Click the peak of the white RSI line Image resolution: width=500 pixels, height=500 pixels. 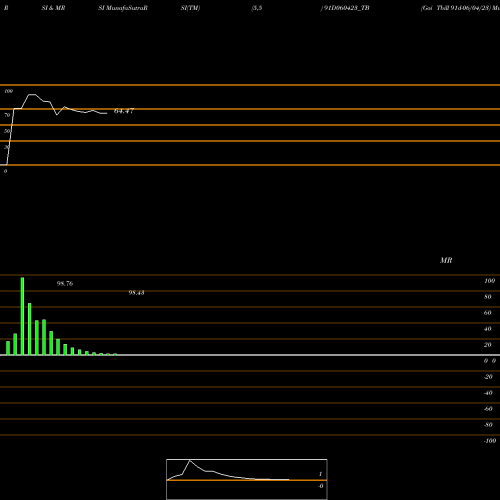32,95
